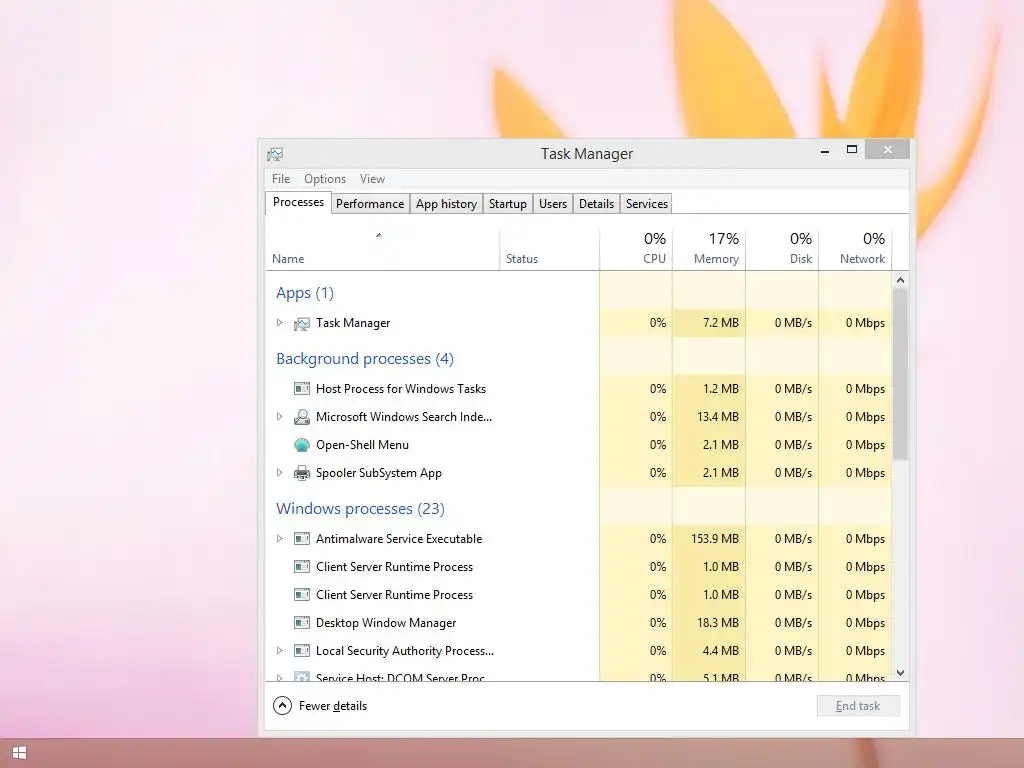Click the Desktop Window Manager icon
Screen dimensions: 1024x768
302,623
